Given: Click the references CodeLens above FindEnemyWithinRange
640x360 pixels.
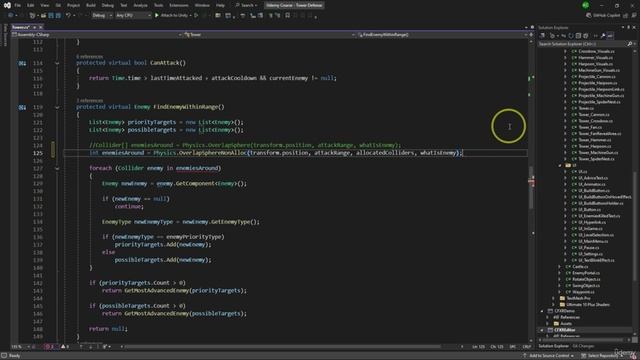Looking at the screenshot, I should pyautogui.click(x=90, y=100).
